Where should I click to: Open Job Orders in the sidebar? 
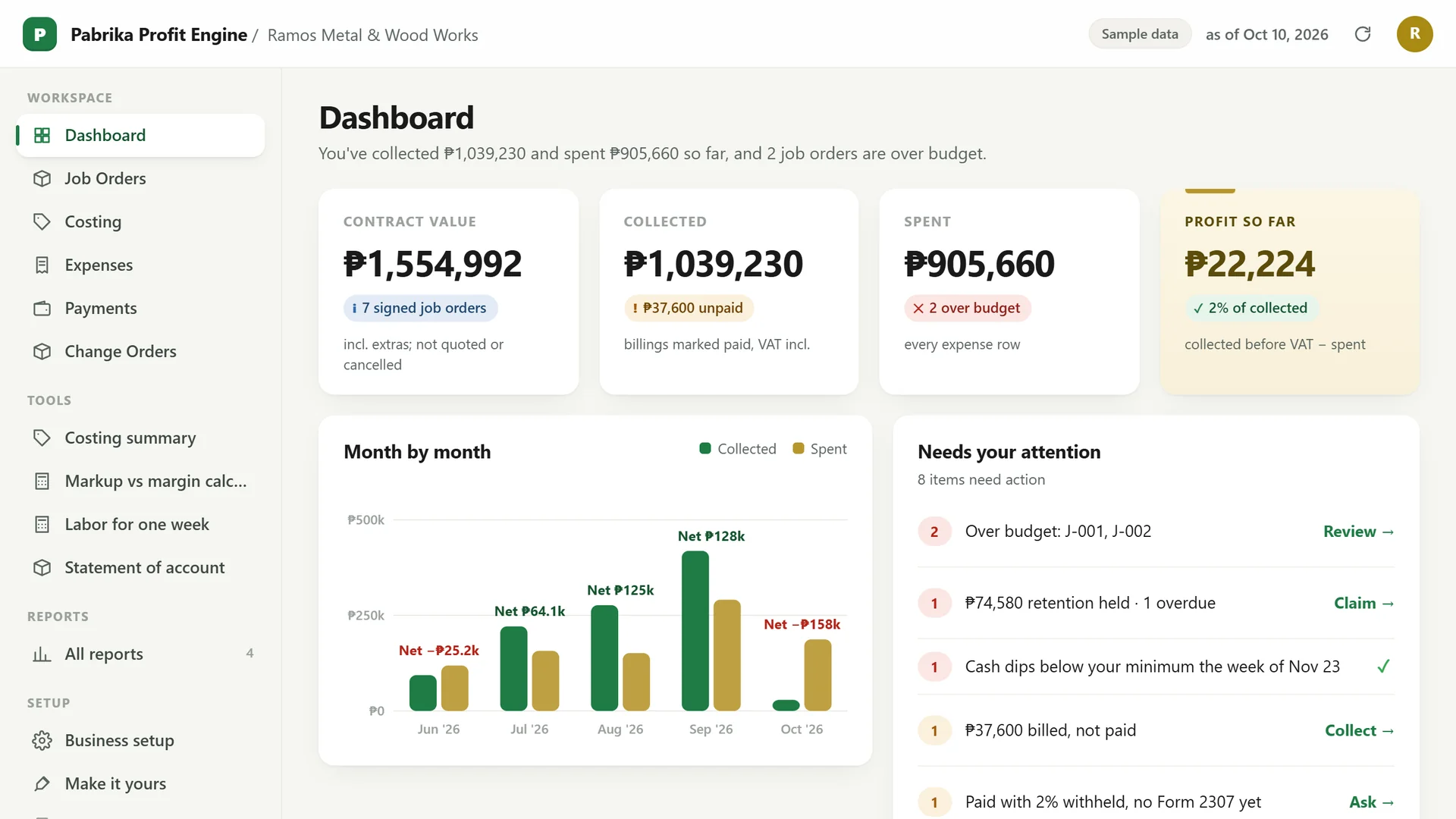(140, 178)
